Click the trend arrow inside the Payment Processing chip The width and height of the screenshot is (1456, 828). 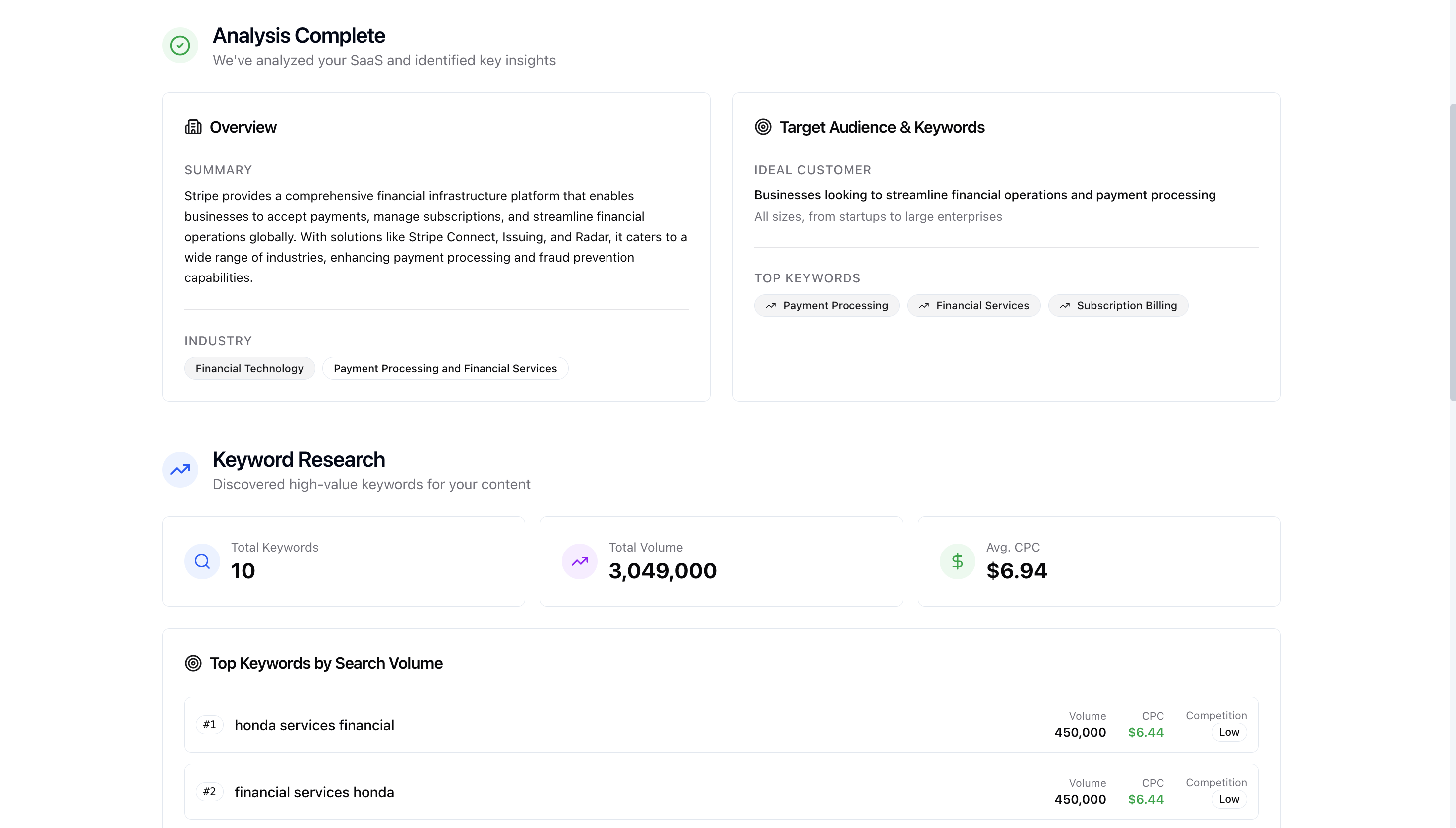coord(771,305)
